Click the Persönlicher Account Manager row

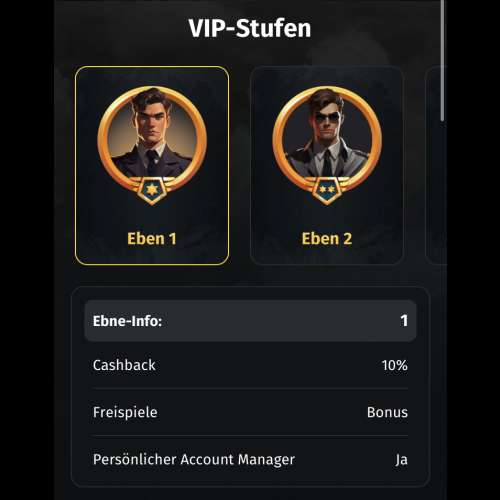pos(250,460)
